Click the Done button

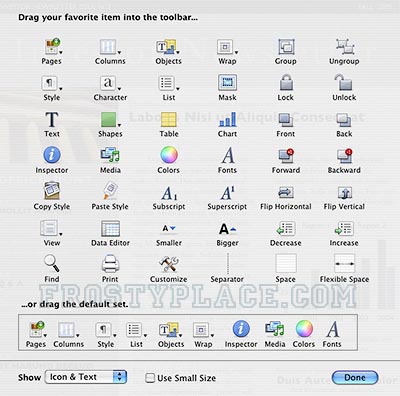tap(355, 378)
